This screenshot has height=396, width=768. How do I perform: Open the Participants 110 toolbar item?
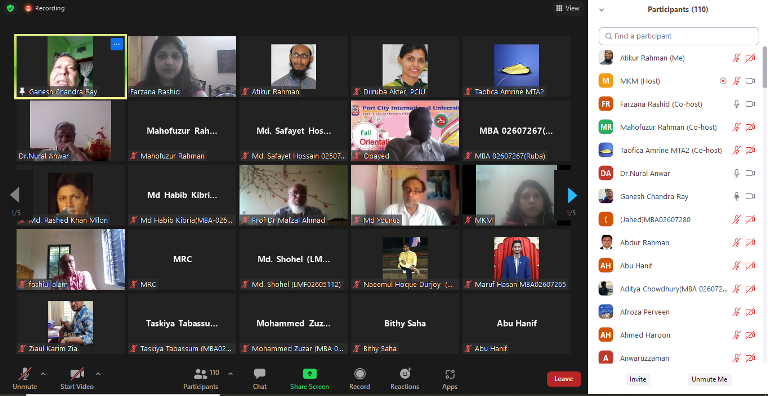coord(201,379)
